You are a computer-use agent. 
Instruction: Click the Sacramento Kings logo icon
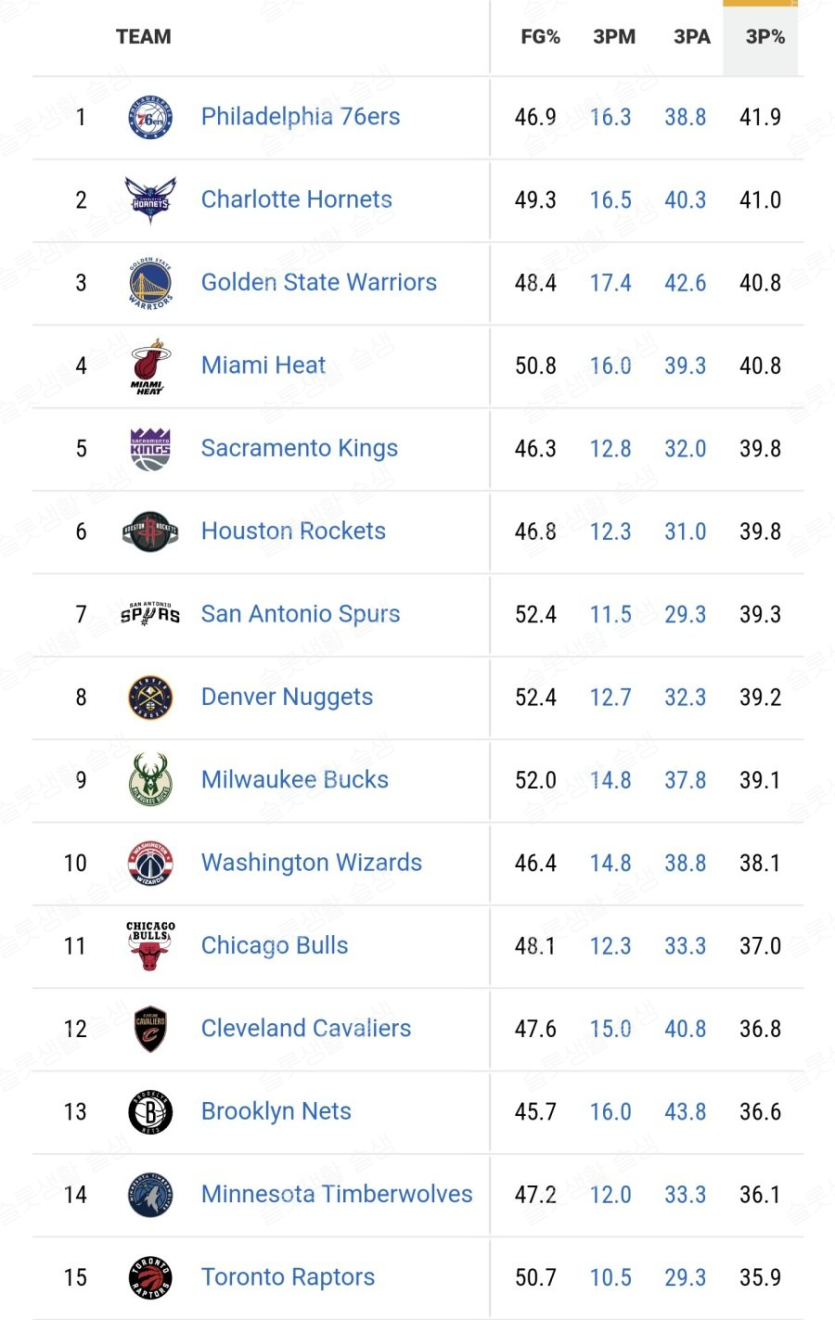150,449
